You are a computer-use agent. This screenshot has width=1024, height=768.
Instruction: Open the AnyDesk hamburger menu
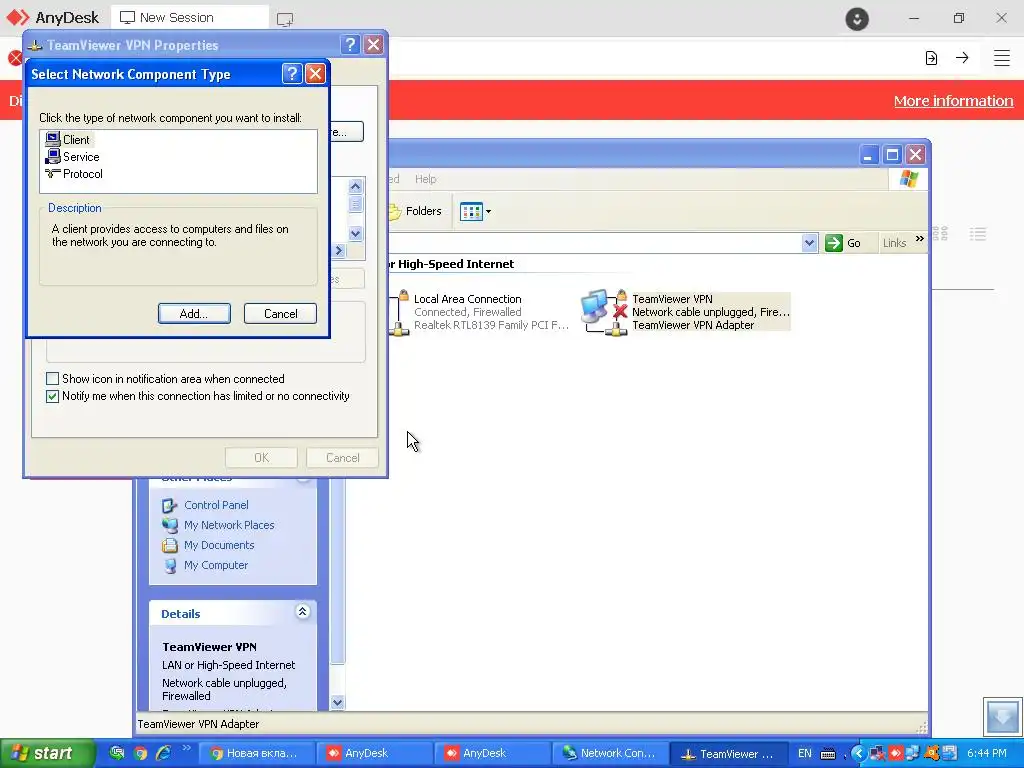tap(1002, 58)
